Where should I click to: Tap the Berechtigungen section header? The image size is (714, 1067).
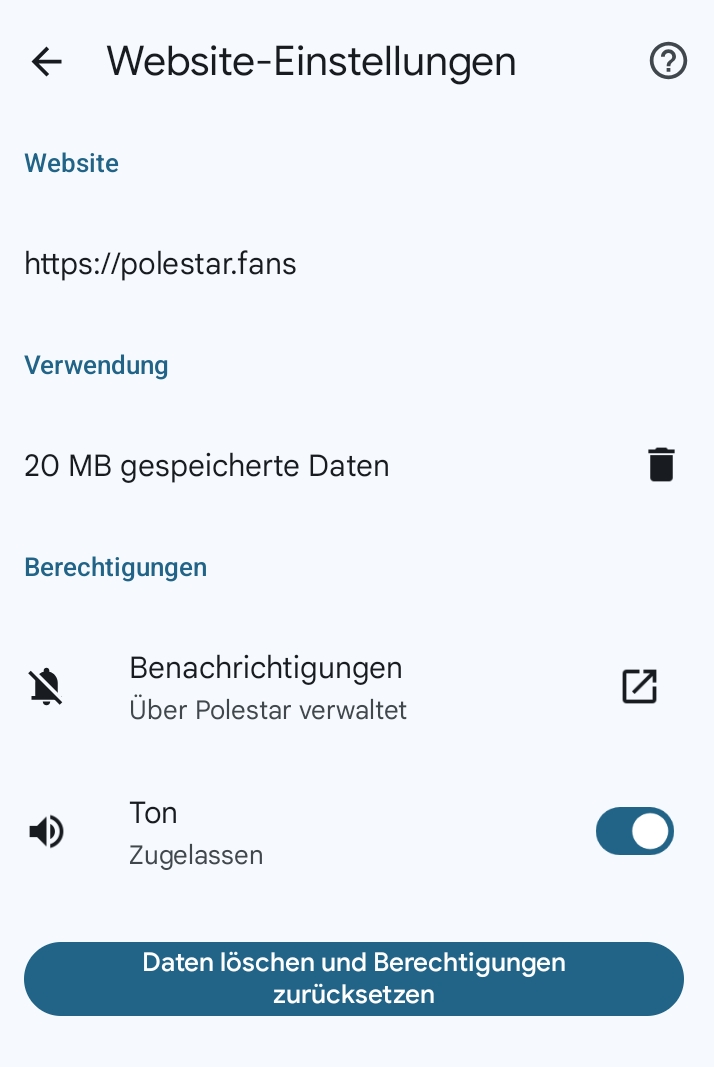pyautogui.click(x=115, y=567)
